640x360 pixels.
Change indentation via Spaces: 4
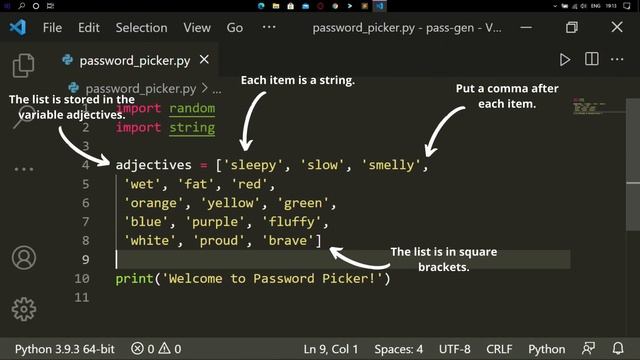click(398, 349)
